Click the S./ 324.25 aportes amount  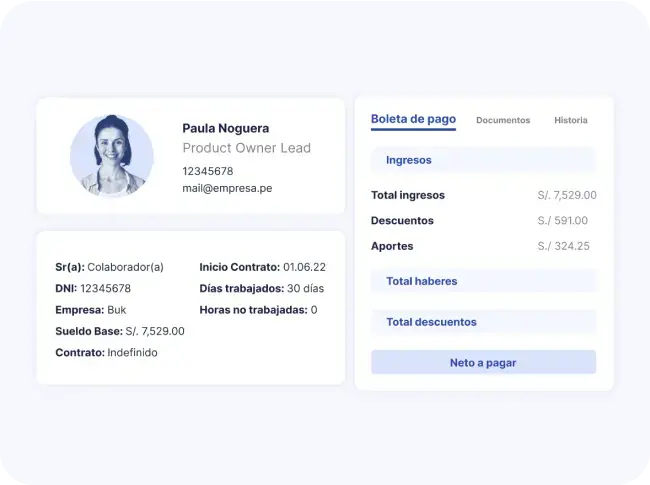click(563, 246)
